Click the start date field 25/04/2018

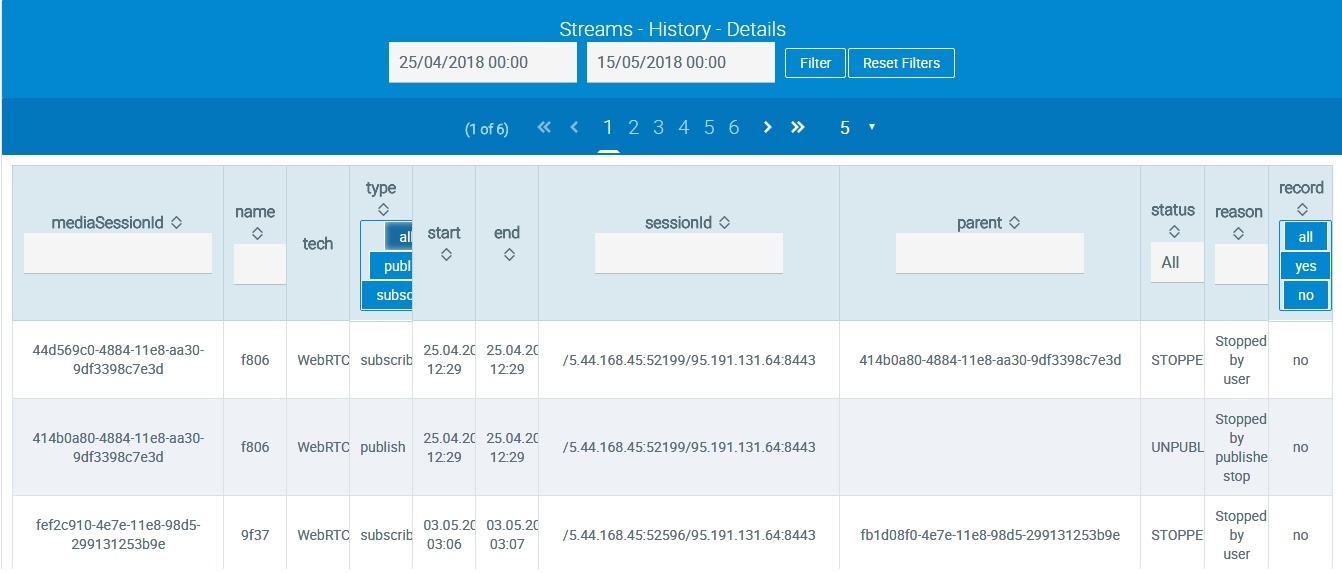pyautogui.click(x=482, y=62)
